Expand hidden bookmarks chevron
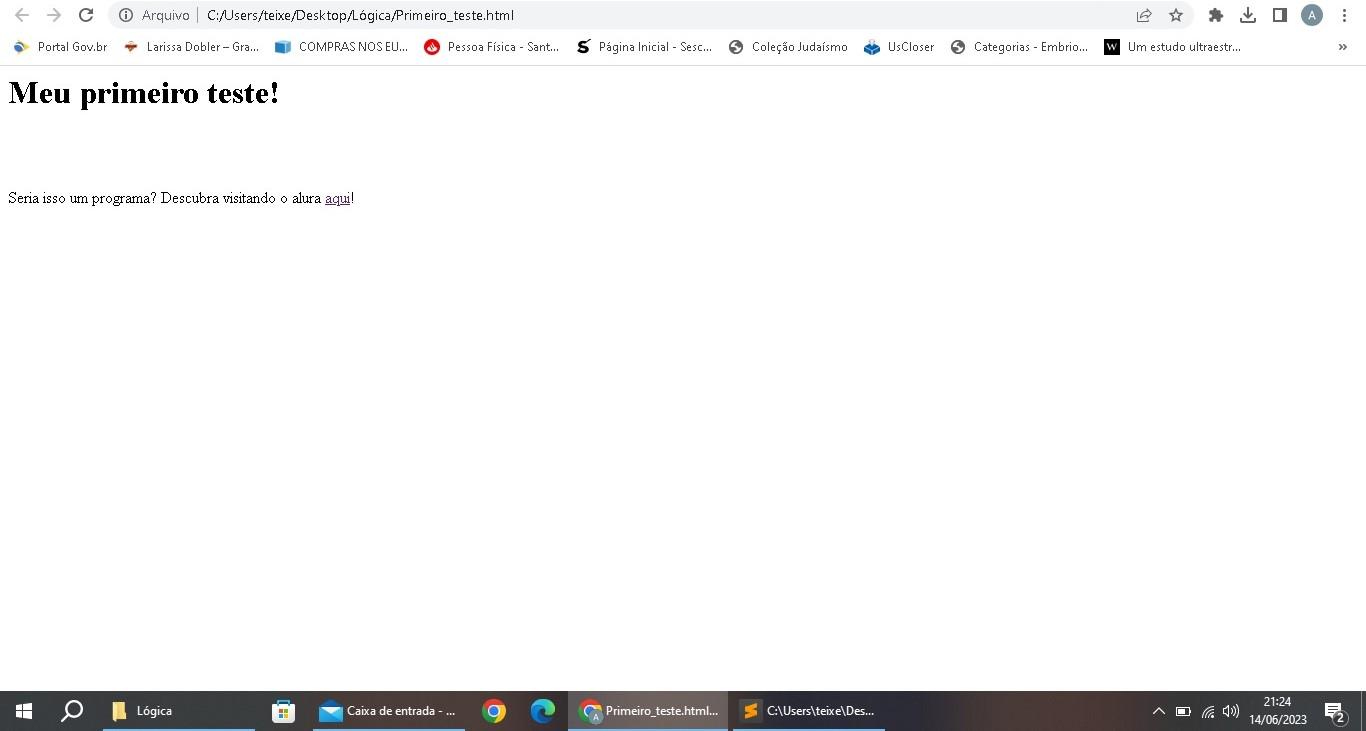The height and width of the screenshot is (731, 1366). coord(1342,47)
